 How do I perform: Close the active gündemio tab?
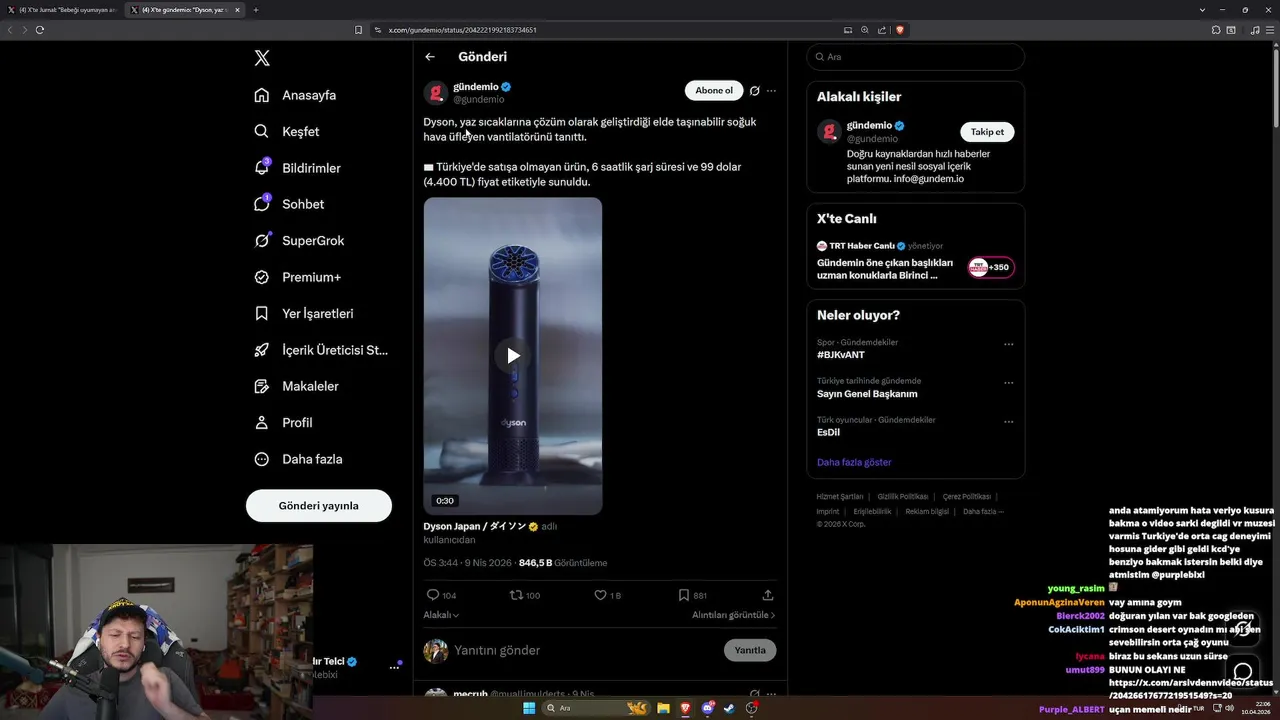click(237, 10)
